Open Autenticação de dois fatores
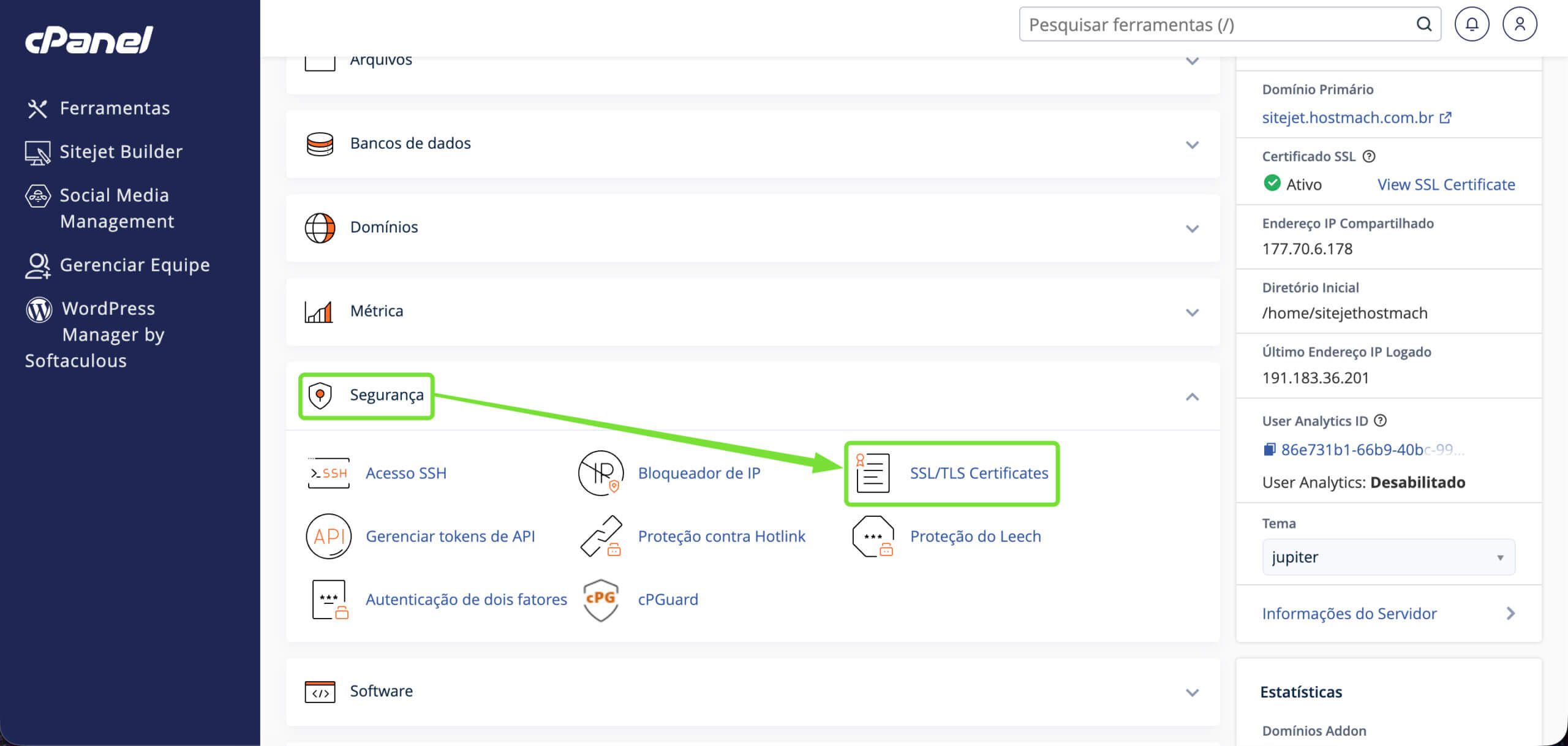 pyautogui.click(x=466, y=600)
